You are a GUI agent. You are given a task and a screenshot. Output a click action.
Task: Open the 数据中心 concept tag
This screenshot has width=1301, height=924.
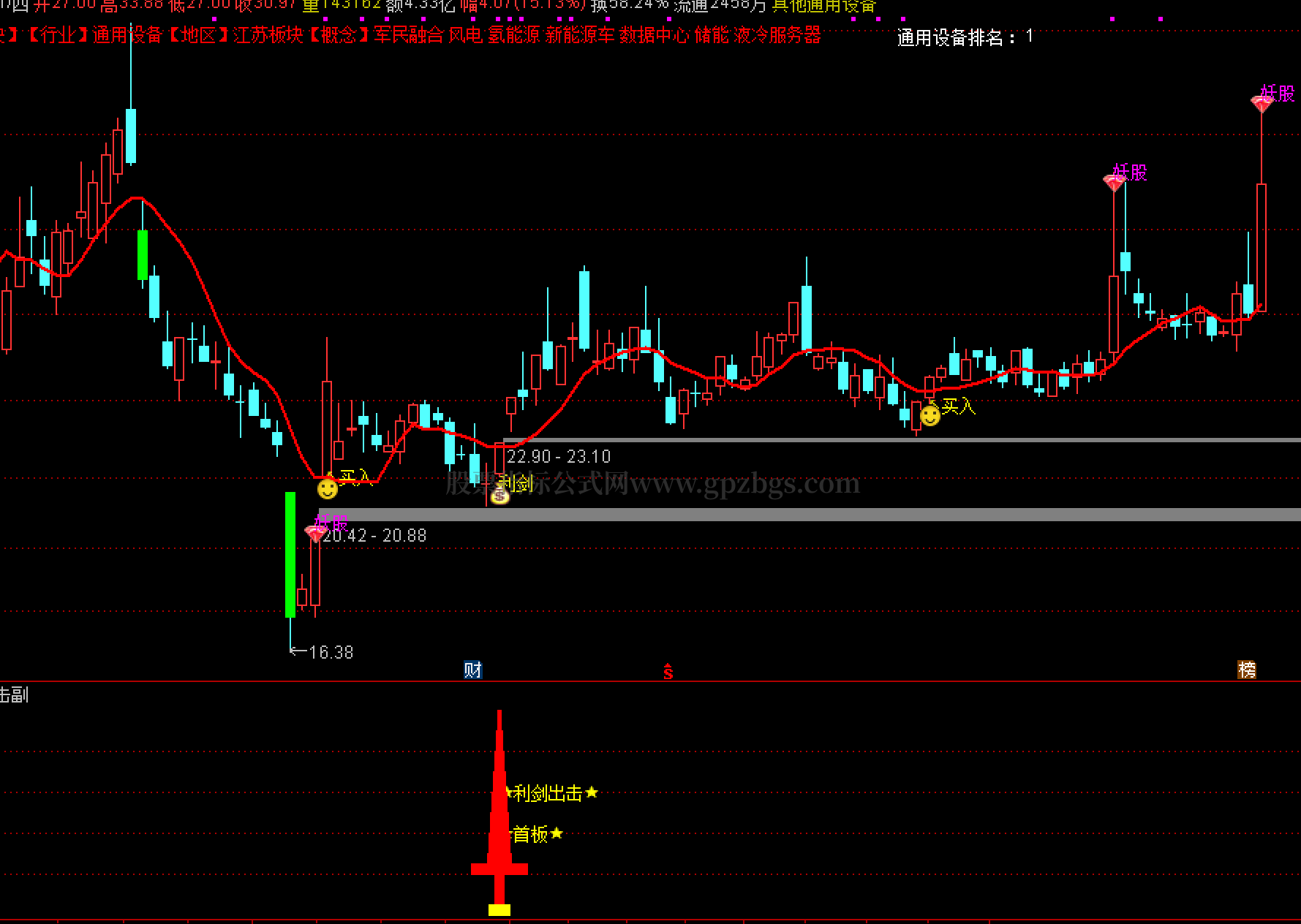(655, 35)
